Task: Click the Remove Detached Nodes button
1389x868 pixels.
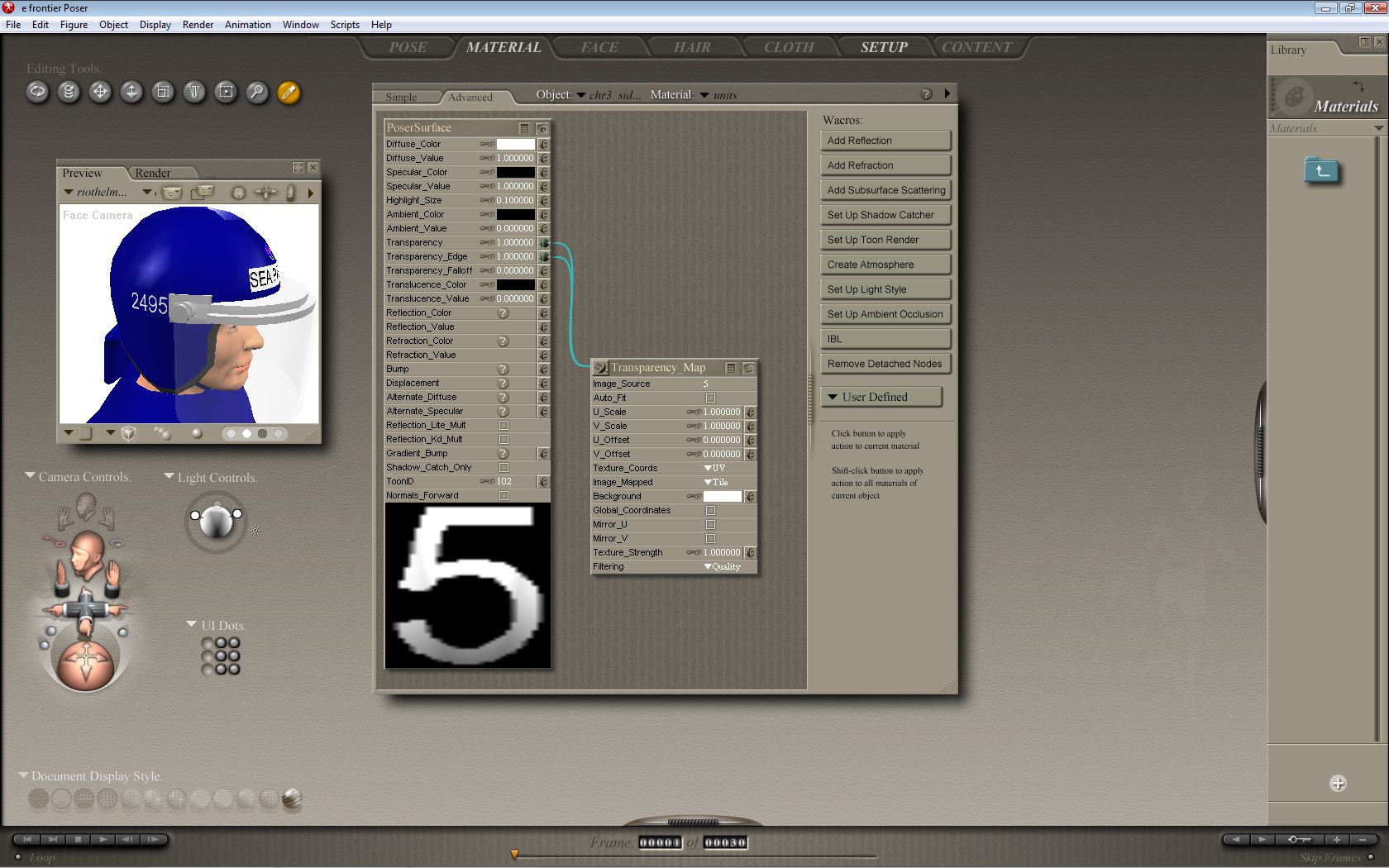Action: click(x=885, y=365)
